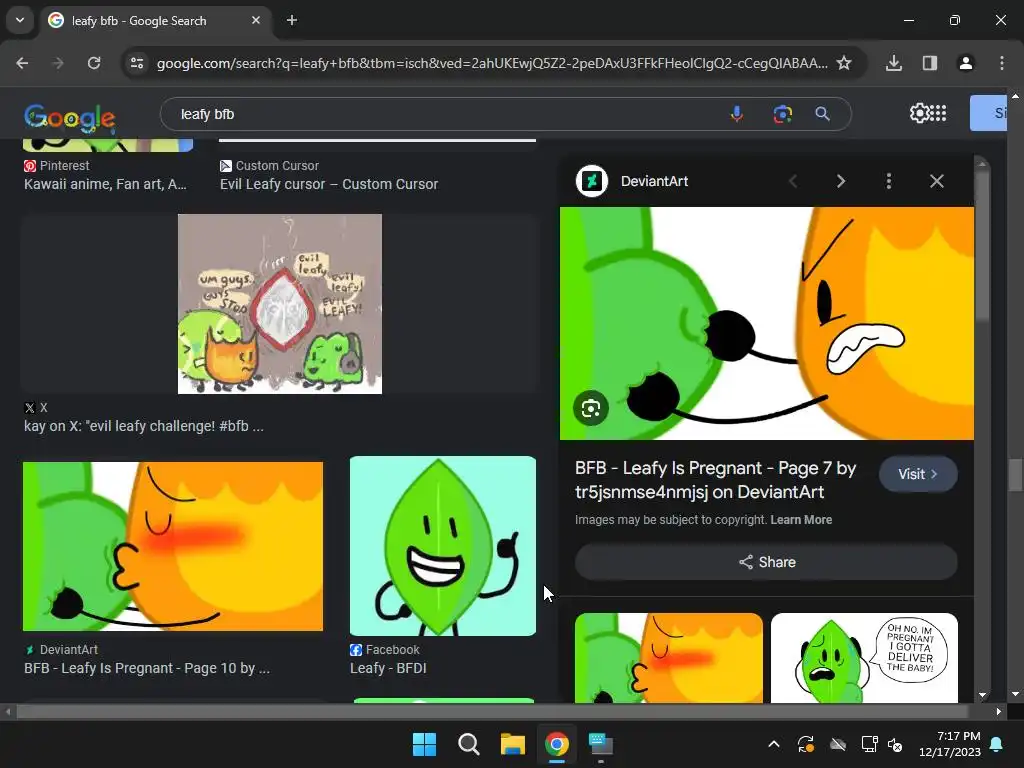Open the blue keyboard app on taskbar
This screenshot has height=768, width=1024.
(x=600, y=744)
